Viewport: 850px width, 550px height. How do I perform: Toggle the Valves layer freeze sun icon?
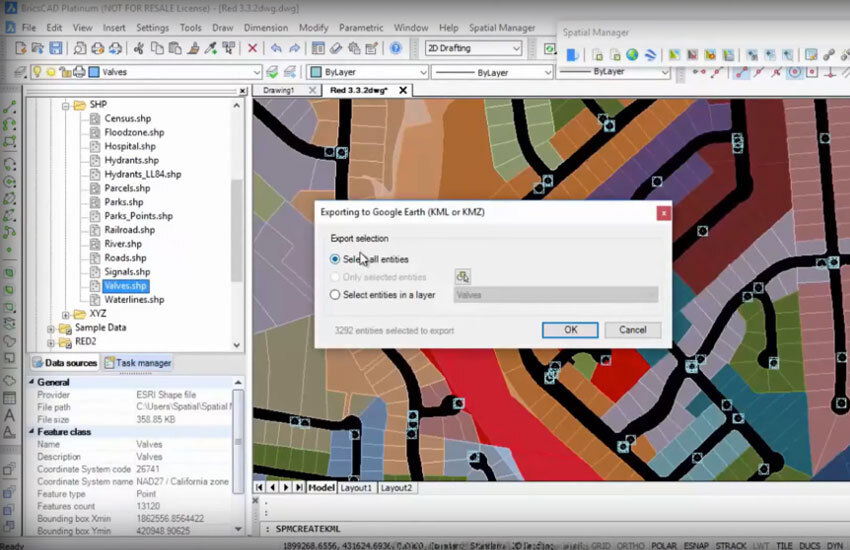pos(51,72)
